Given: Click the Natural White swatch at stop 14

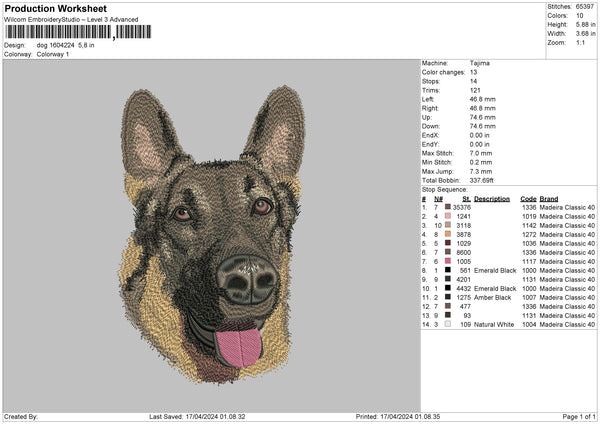Looking at the screenshot, I should pos(448,324).
